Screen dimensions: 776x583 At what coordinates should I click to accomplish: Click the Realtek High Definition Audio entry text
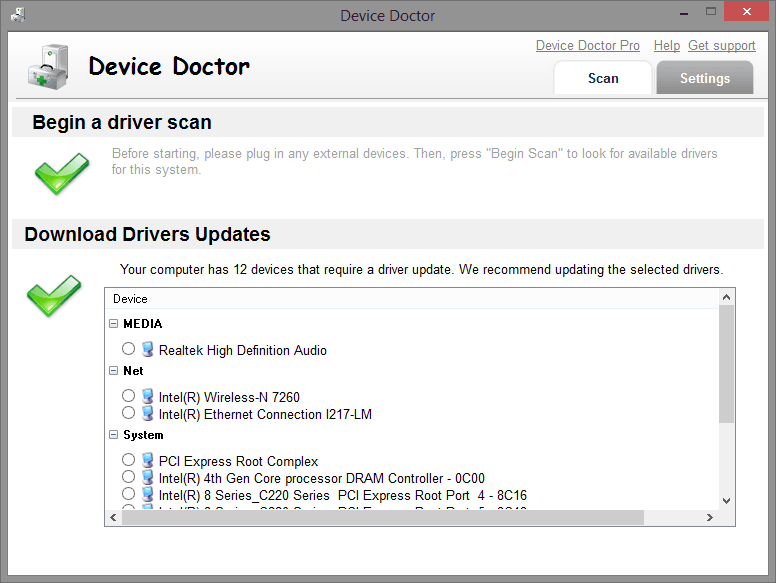click(242, 350)
